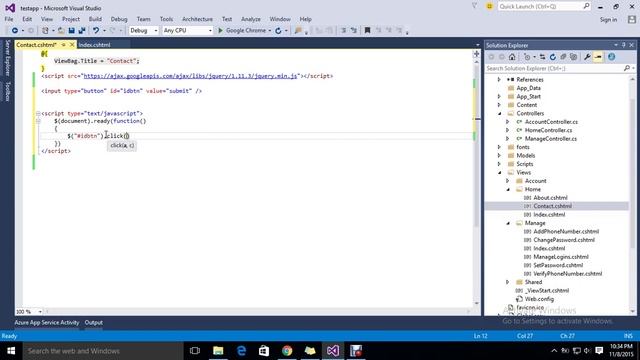Image resolution: width=640 pixels, height=360 pixels.
Task: Click Sync with Active Document icon
Action: point(542,57)
